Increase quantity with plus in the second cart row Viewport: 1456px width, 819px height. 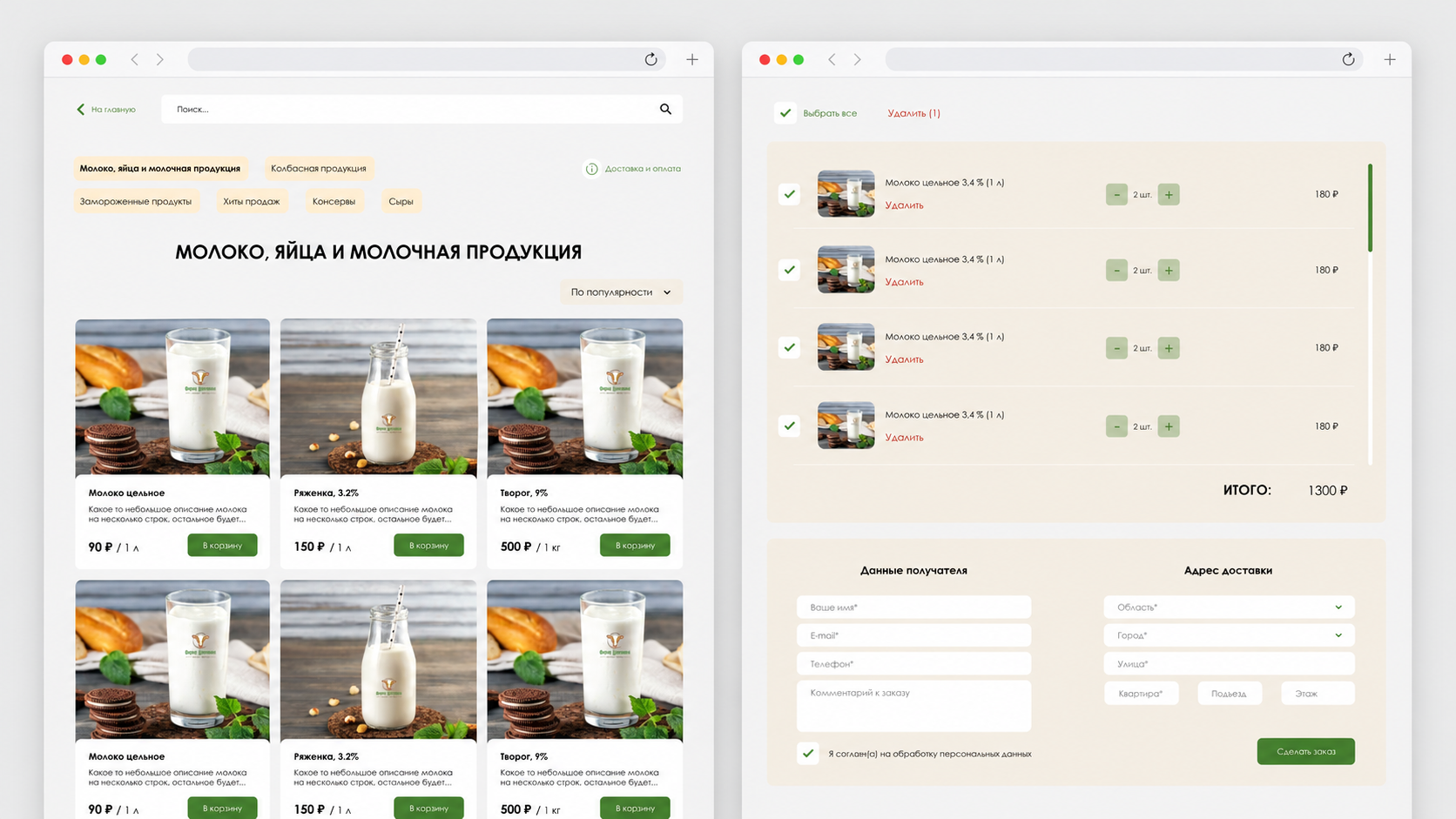click(x=1169, y=271)
